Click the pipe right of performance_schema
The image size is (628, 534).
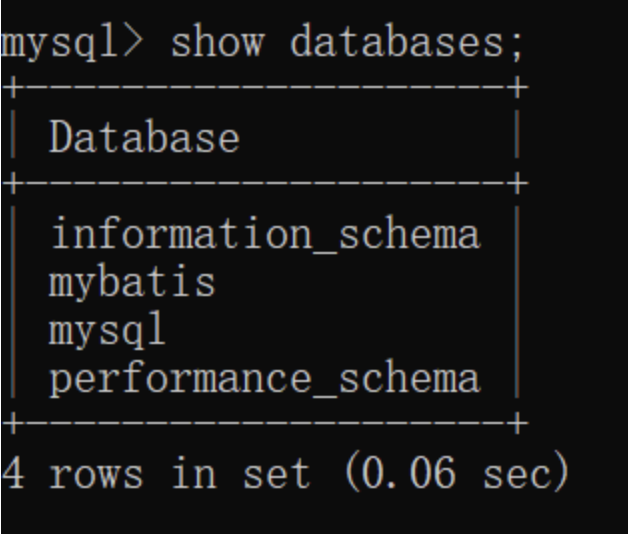tap(515, 378)
